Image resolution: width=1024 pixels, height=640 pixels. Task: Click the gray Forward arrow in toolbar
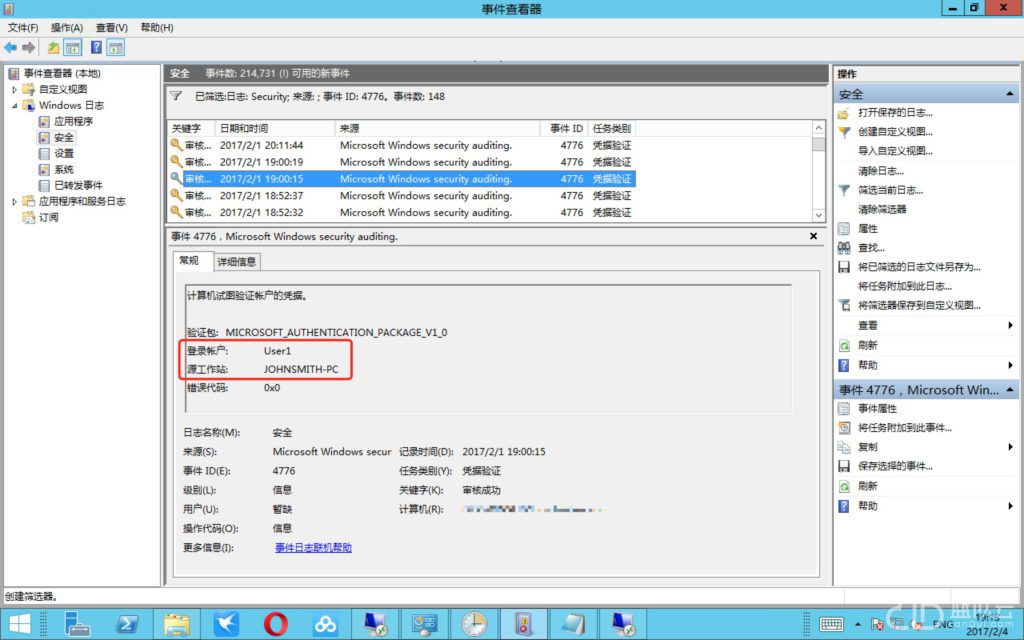coord(28,48)
